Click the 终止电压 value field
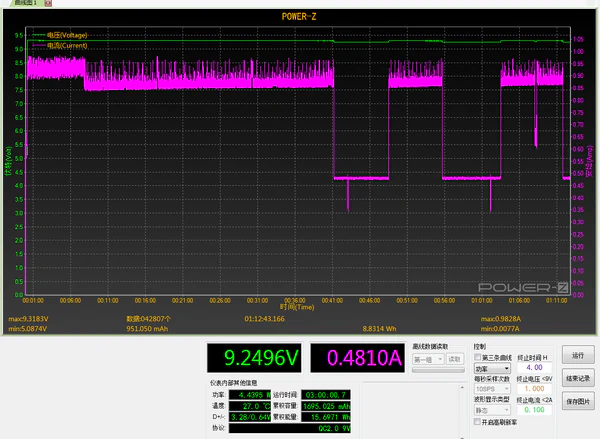 click(535, 389)
